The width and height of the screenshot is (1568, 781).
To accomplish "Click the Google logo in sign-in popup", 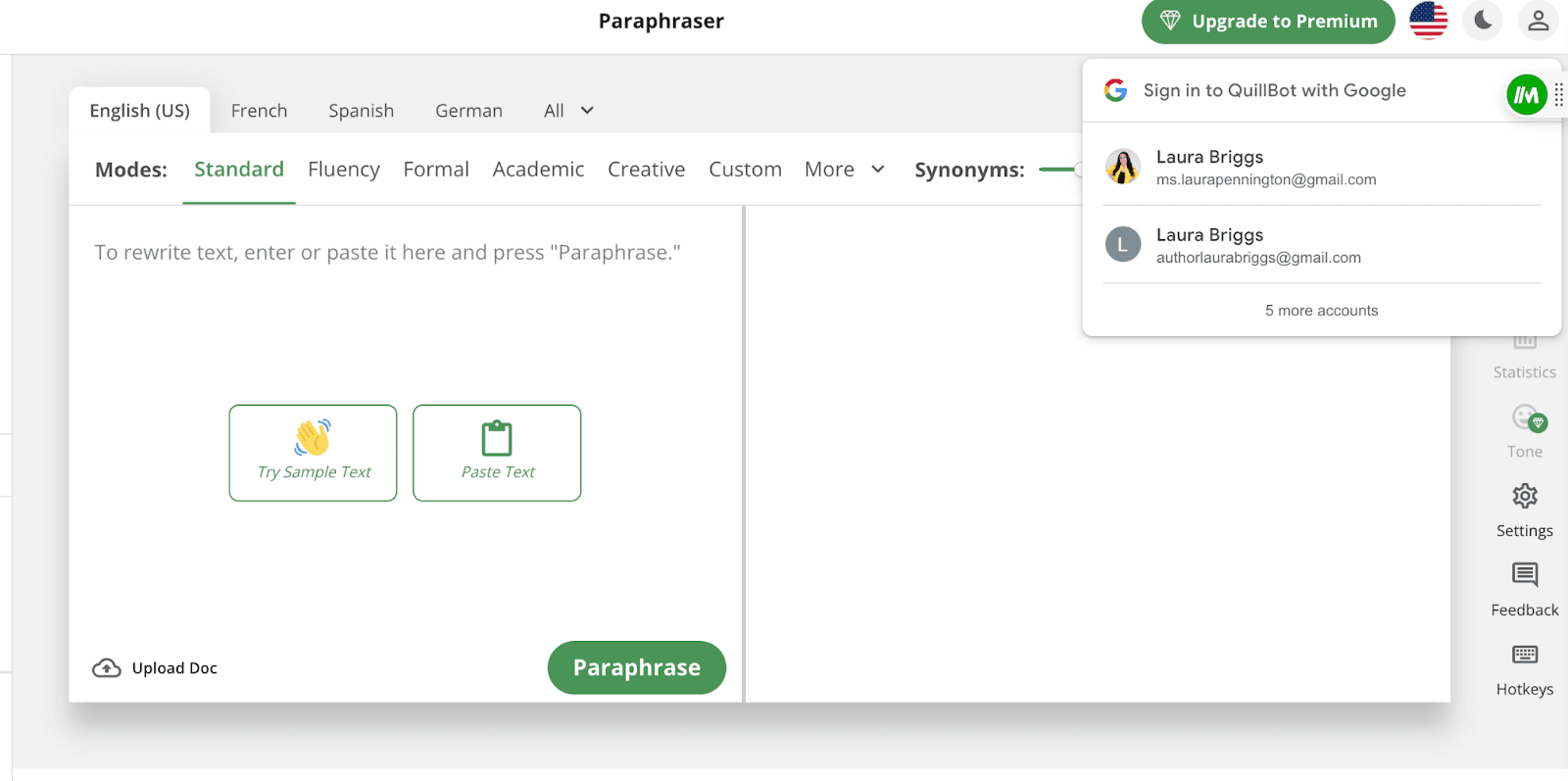I will (1115, 90).
